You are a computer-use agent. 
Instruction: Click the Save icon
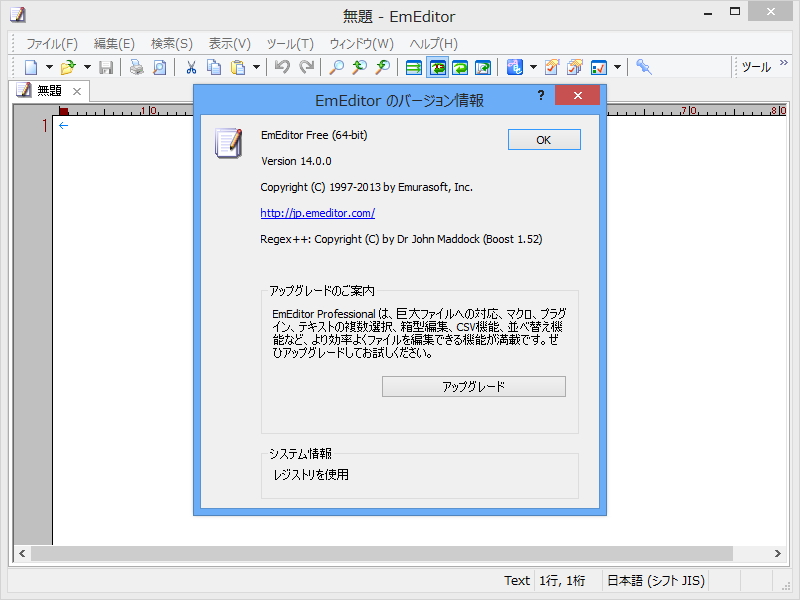tap(107, 67)
